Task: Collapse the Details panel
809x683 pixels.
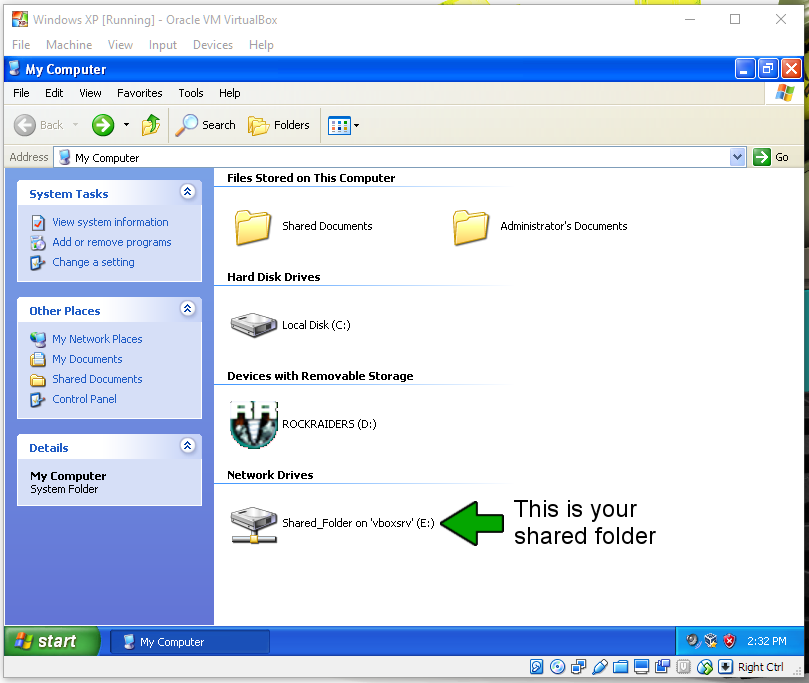Action: pos(188,446)
